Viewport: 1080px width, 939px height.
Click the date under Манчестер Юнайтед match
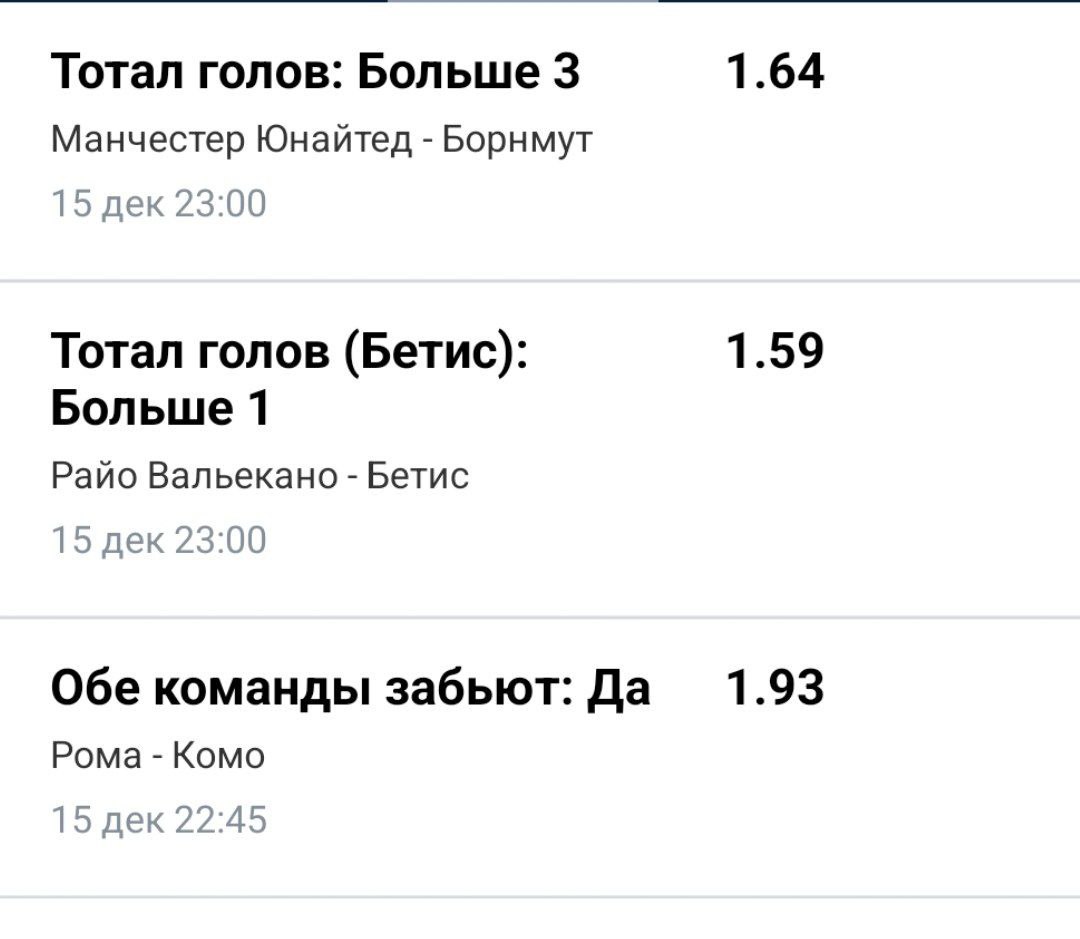point(158,204)
